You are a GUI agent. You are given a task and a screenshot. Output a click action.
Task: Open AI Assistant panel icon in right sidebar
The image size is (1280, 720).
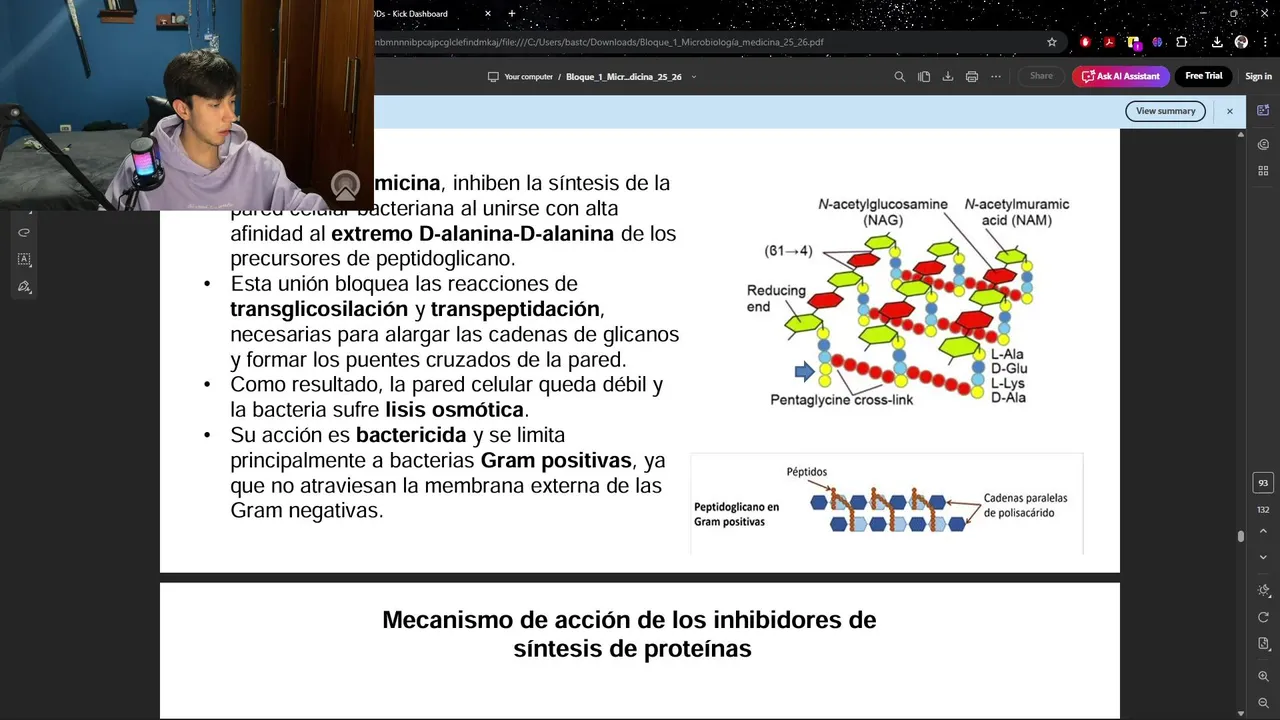(x=1263, y=110)
